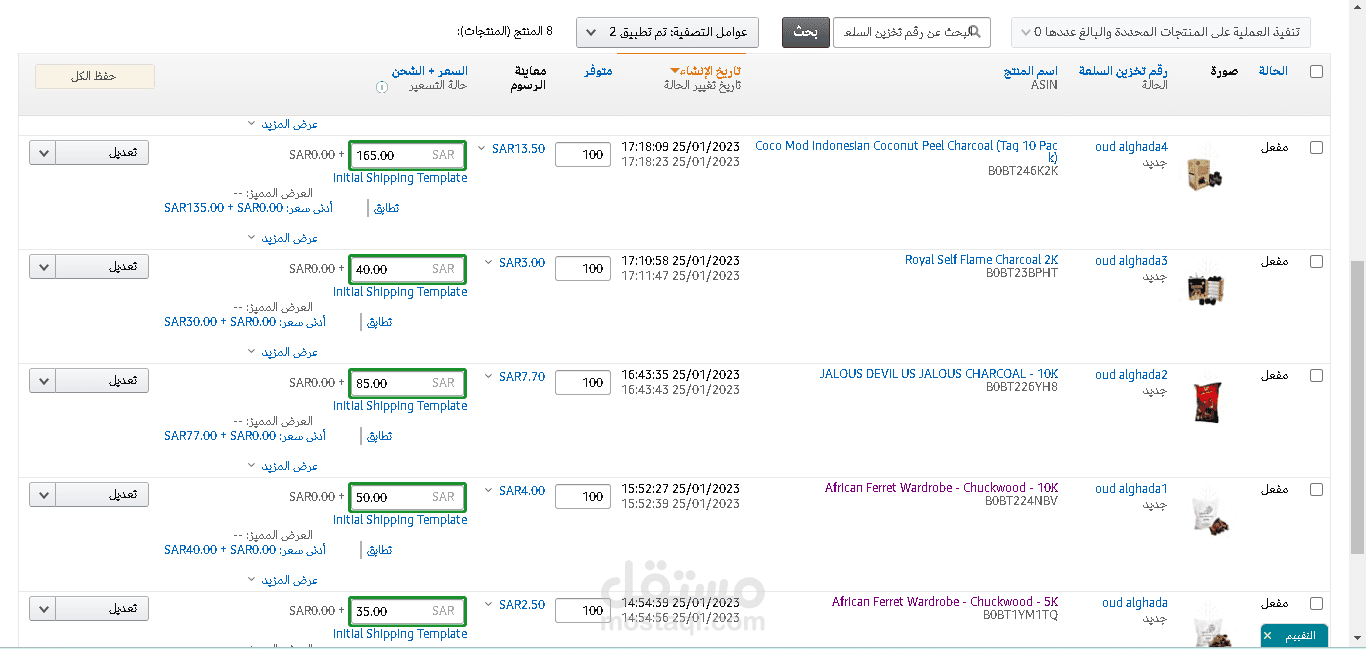Click تطابق to match the SAR77.00 lowest price
The height and width of the screenshot is (649, 1366).
coord(382,437)
